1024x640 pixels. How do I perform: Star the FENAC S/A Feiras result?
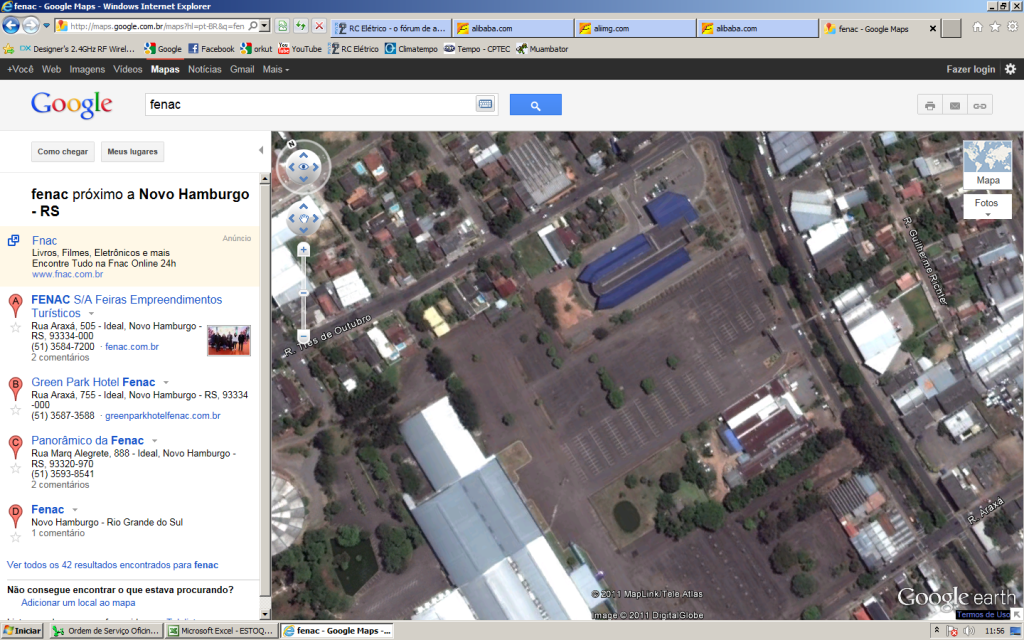pyautogui.click(x=15, y=327)
